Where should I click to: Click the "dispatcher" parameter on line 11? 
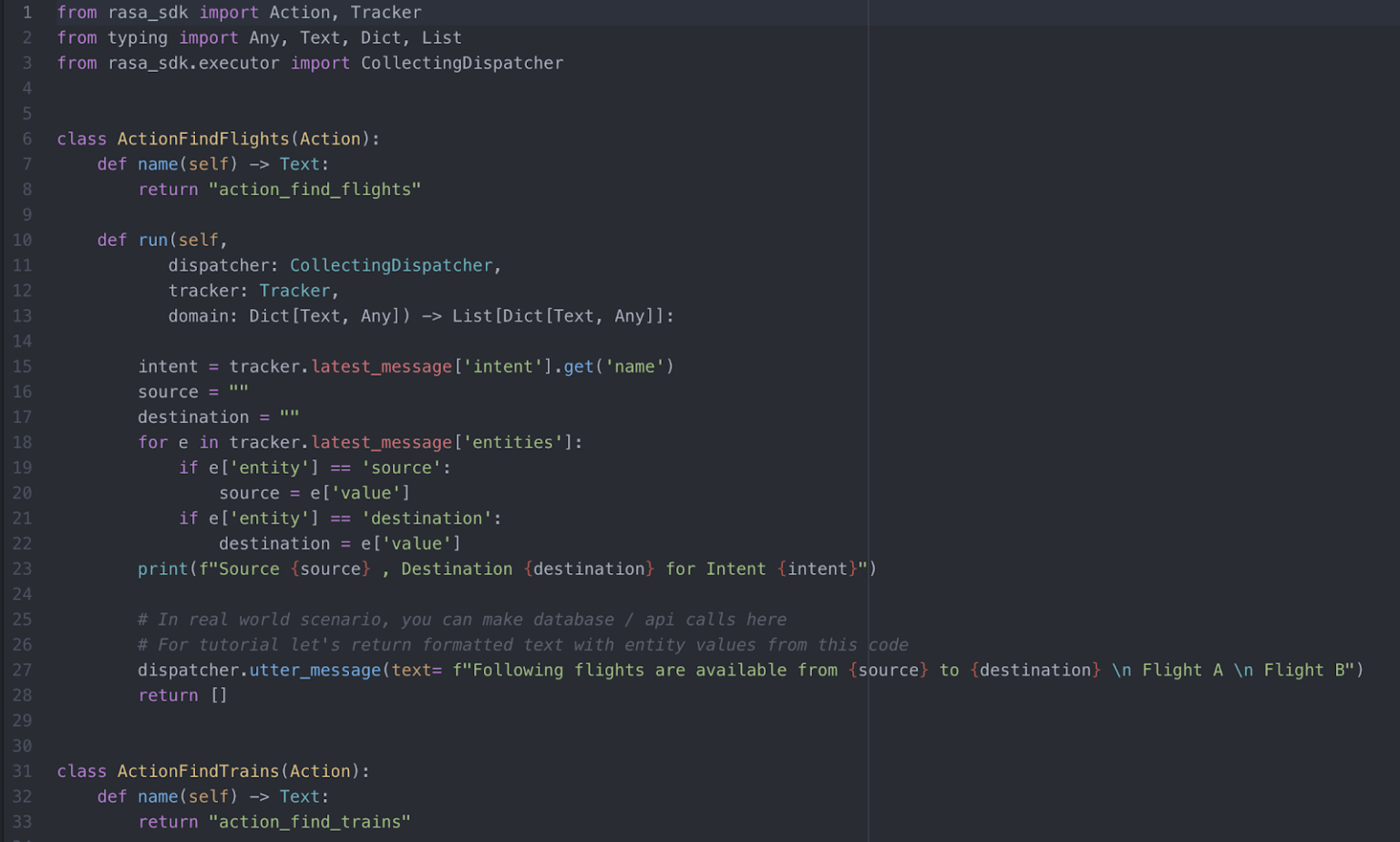[x=219, y=265]
